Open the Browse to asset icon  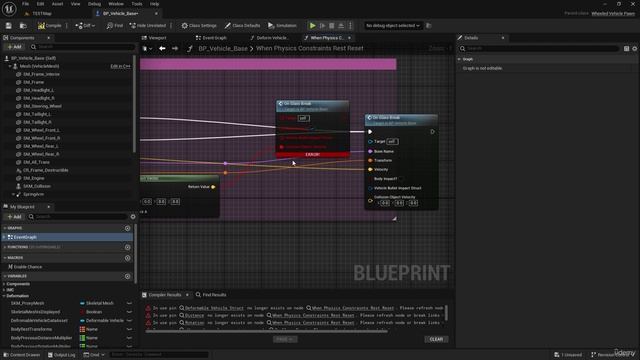[23, 26]
